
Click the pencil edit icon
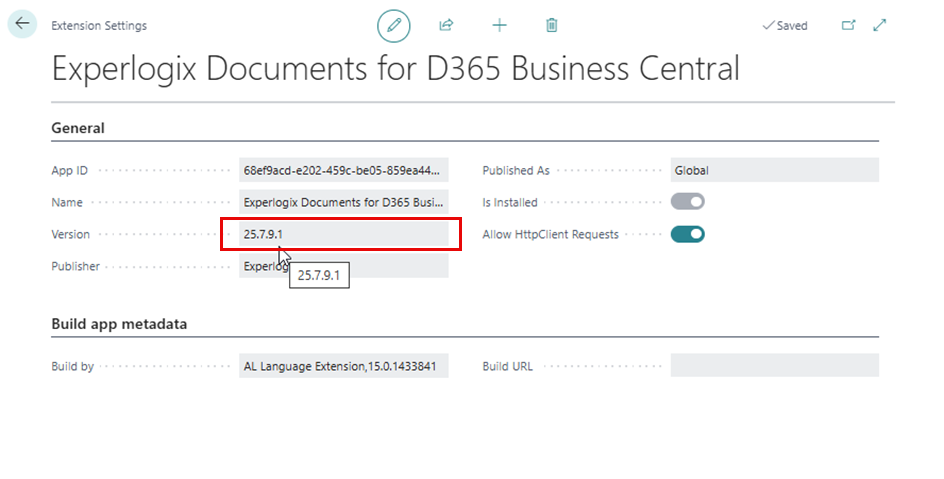point(394,25)
